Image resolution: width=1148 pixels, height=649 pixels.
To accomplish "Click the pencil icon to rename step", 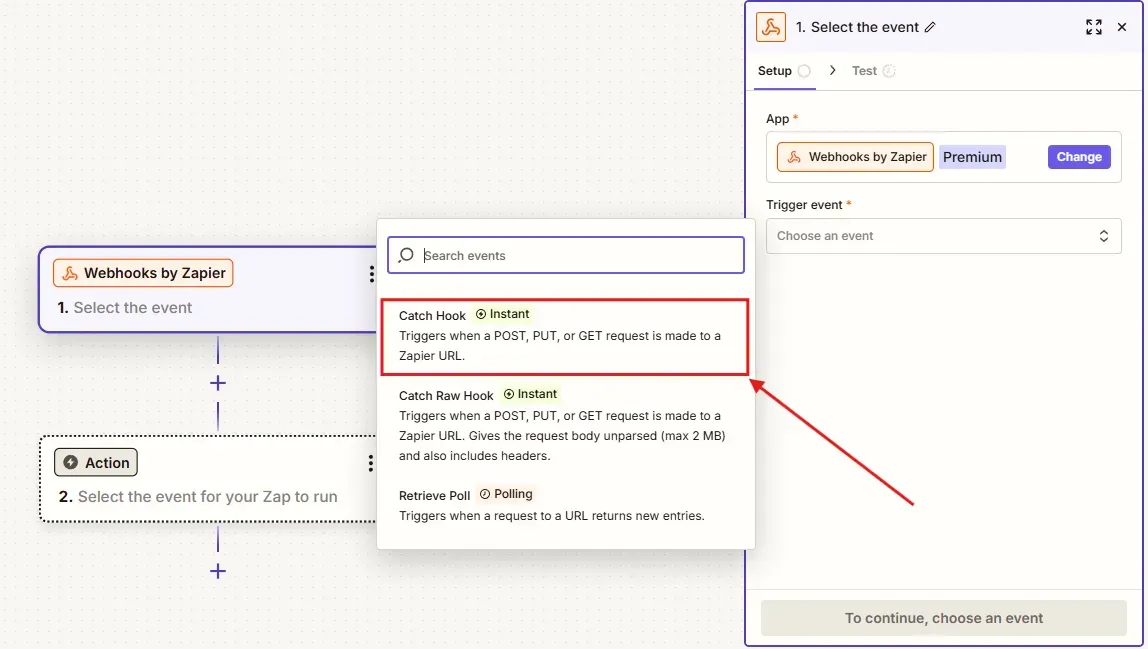I will point(930,27).
